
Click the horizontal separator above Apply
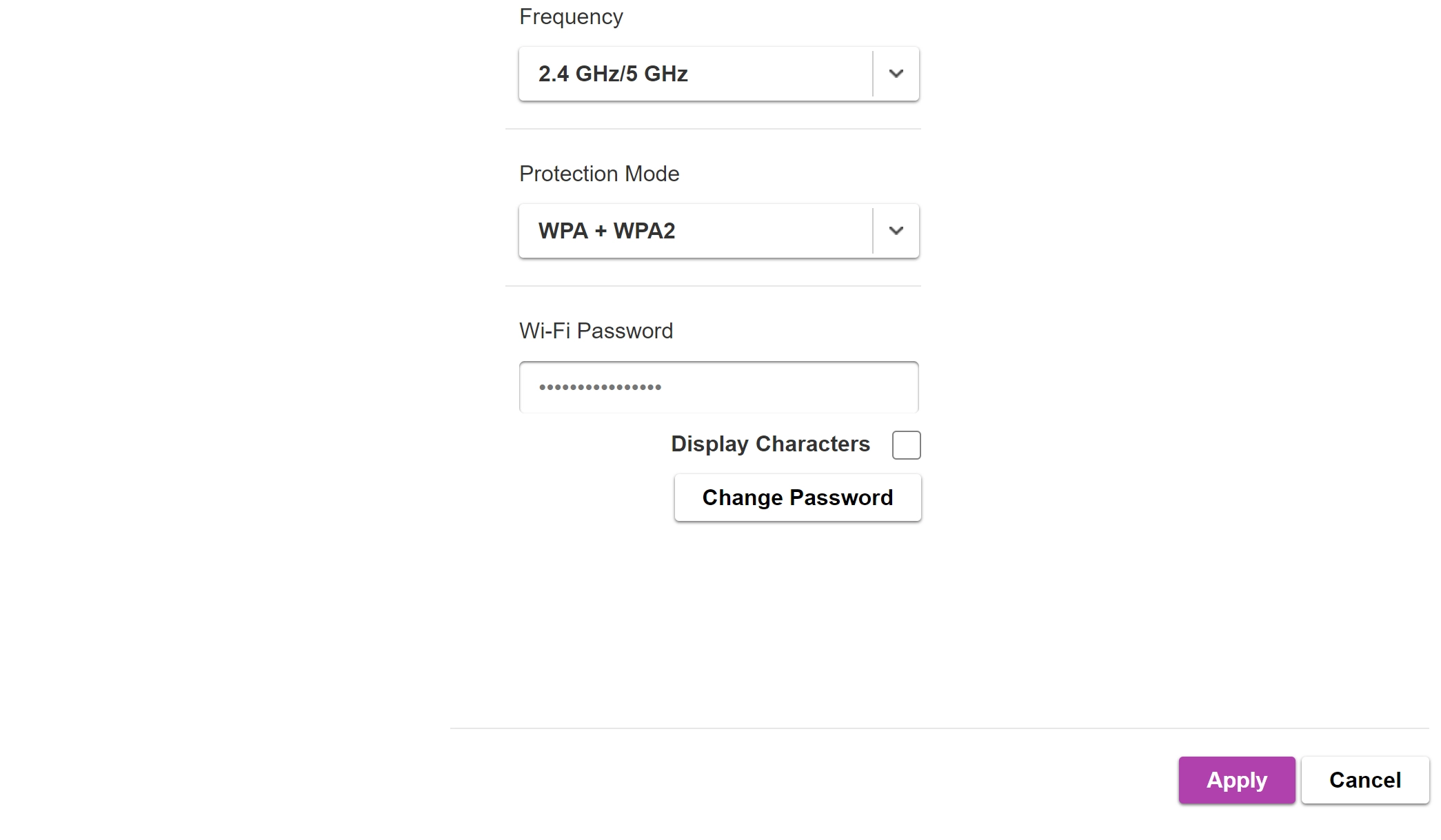(x=939, y=728)
